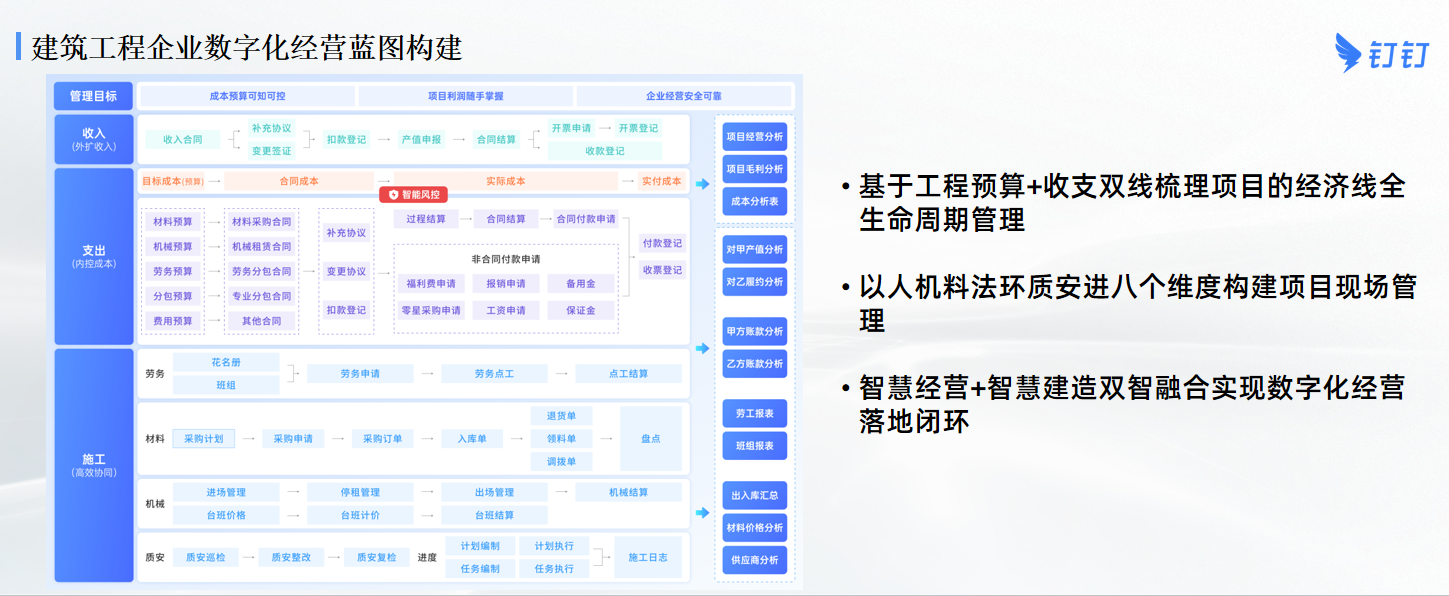Image resolution: width=1449 pixels, height=596 pixels.
Task: Open the 劳工报表 button
Action: 755,413
